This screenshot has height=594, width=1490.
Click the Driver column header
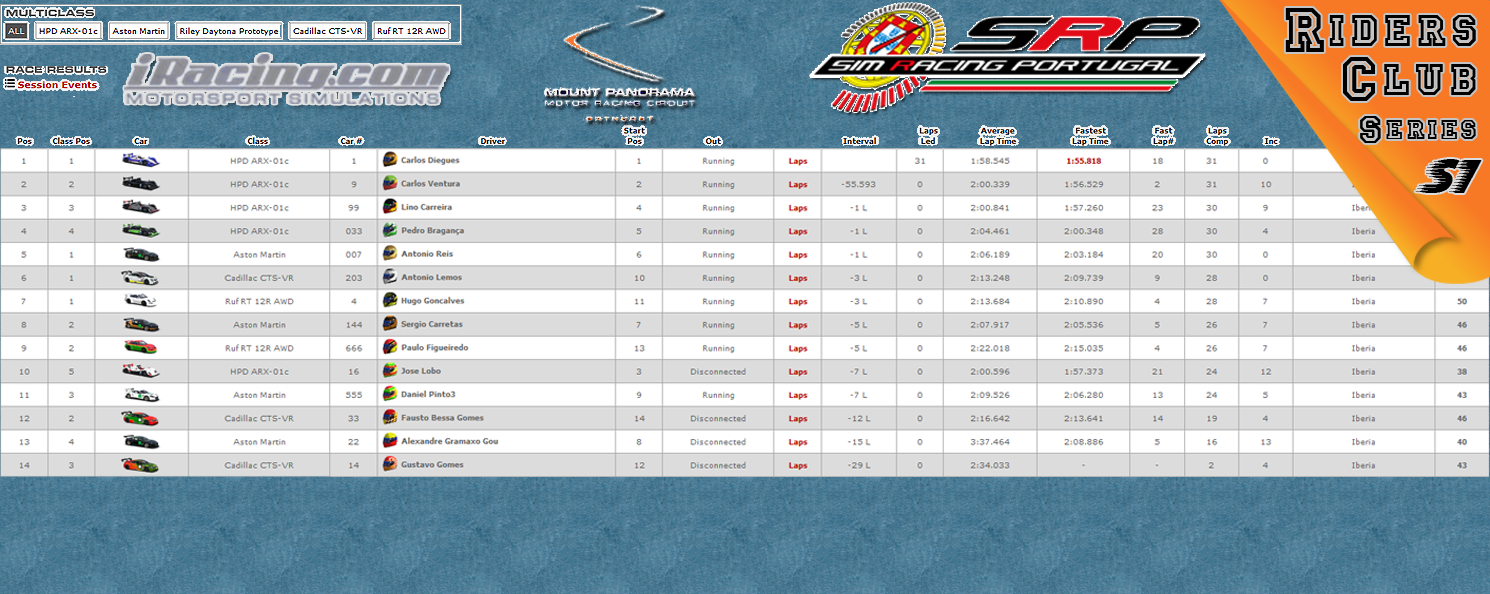tap(492, 141)
